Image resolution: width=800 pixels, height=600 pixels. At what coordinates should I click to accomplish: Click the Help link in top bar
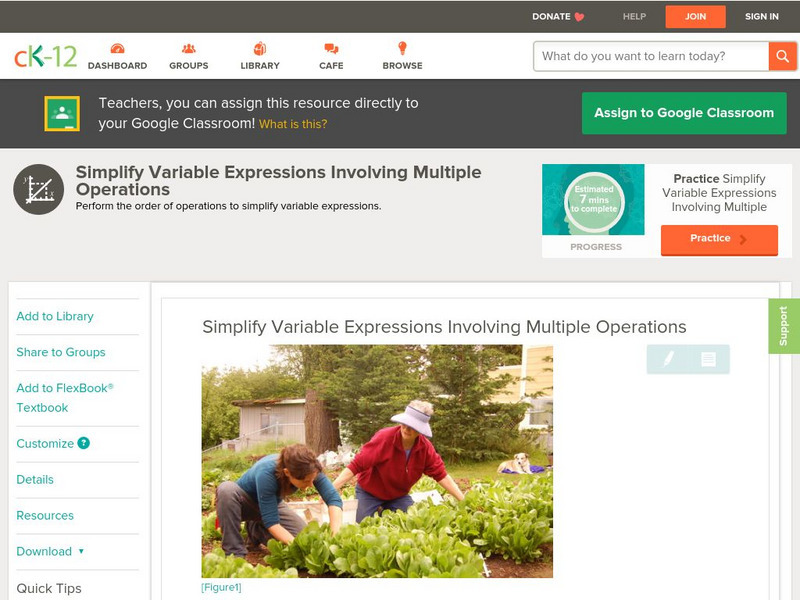tap(634, 16)
